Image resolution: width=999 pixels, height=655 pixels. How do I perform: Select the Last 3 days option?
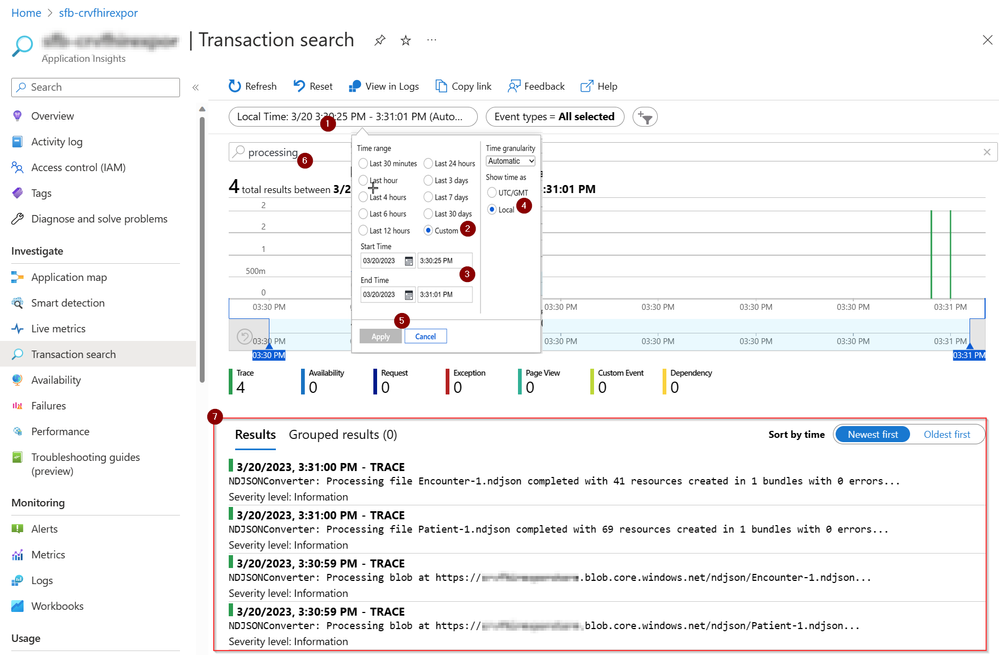click(428, 180)
